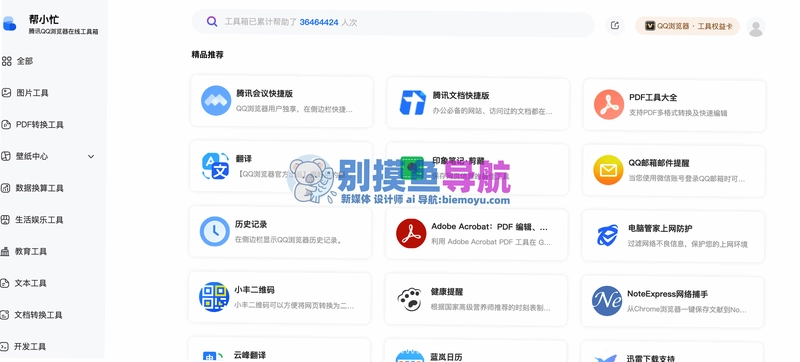Click the share icon beside search bar

[x=615, y=25]
